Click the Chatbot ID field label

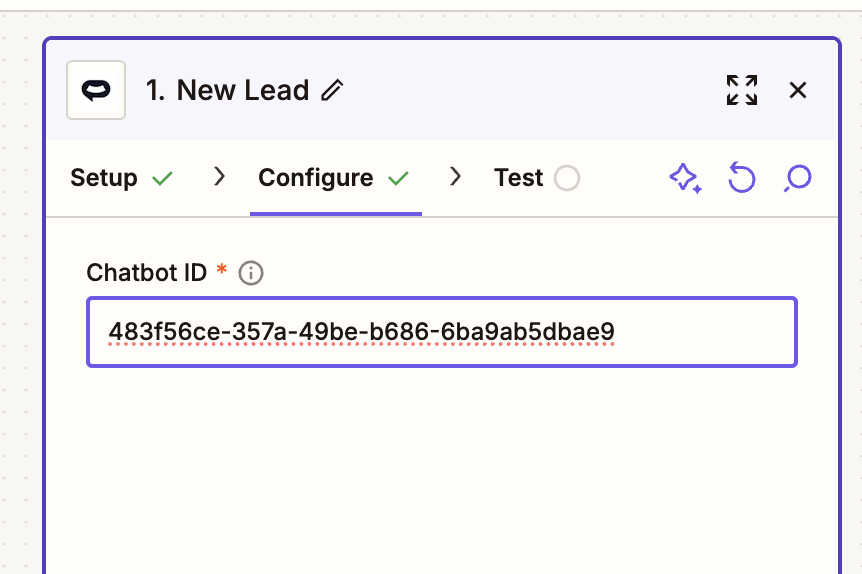click(146, 272)
